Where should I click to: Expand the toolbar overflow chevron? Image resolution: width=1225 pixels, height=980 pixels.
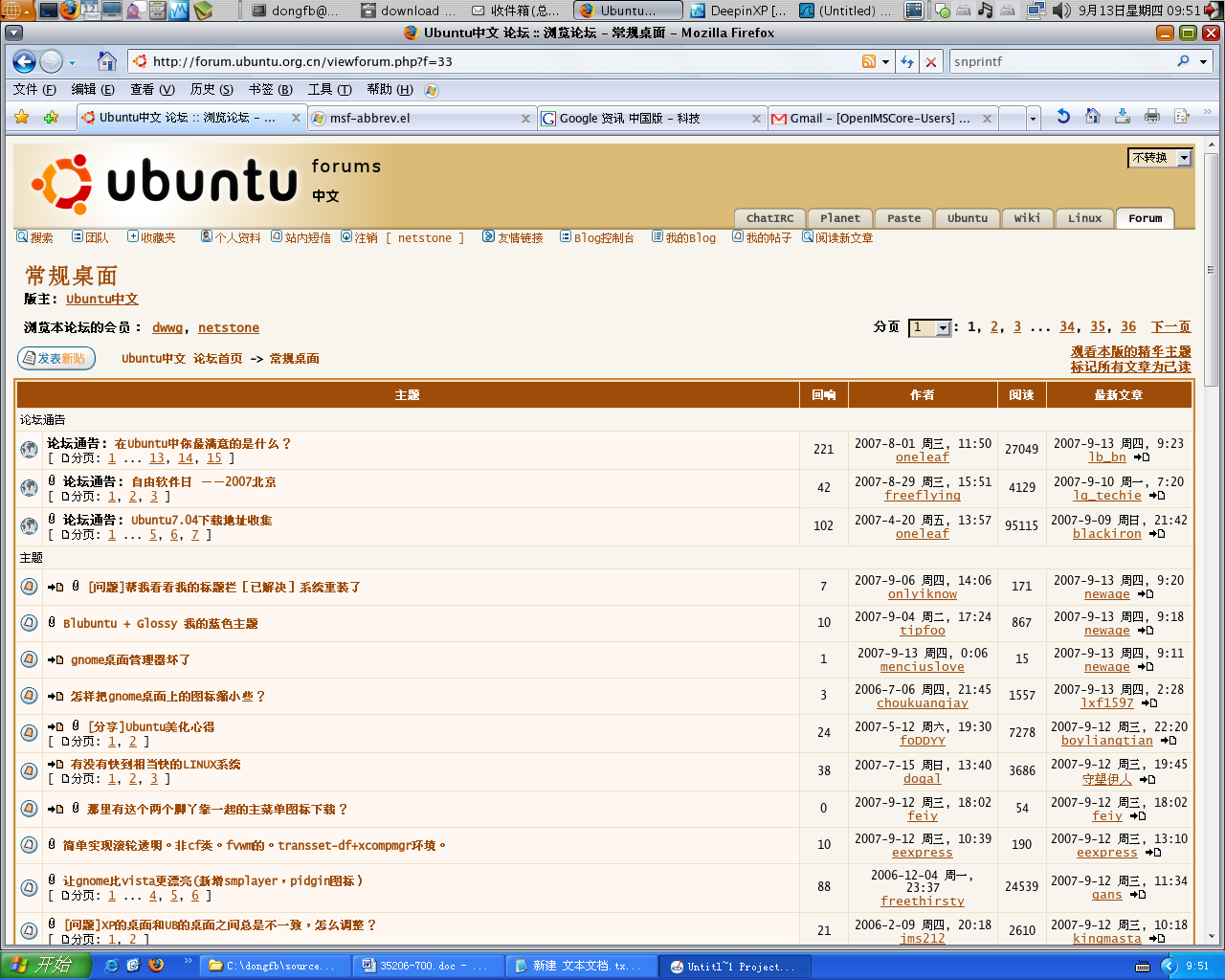1207,111
